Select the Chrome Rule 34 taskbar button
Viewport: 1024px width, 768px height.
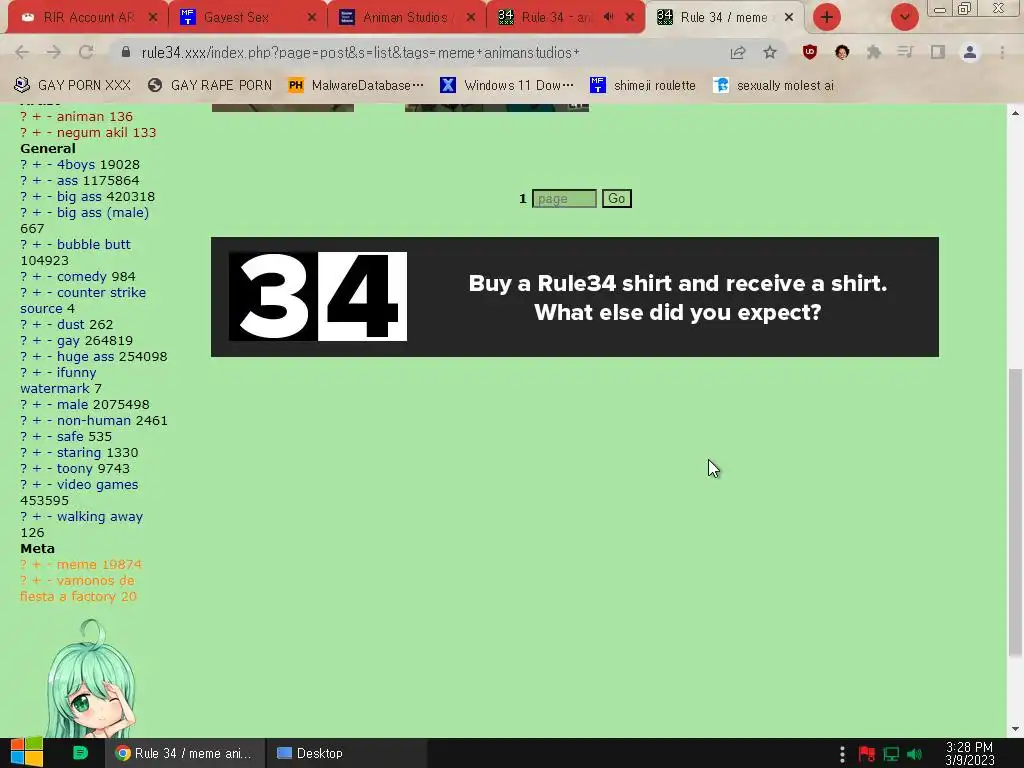click(185, 753)
